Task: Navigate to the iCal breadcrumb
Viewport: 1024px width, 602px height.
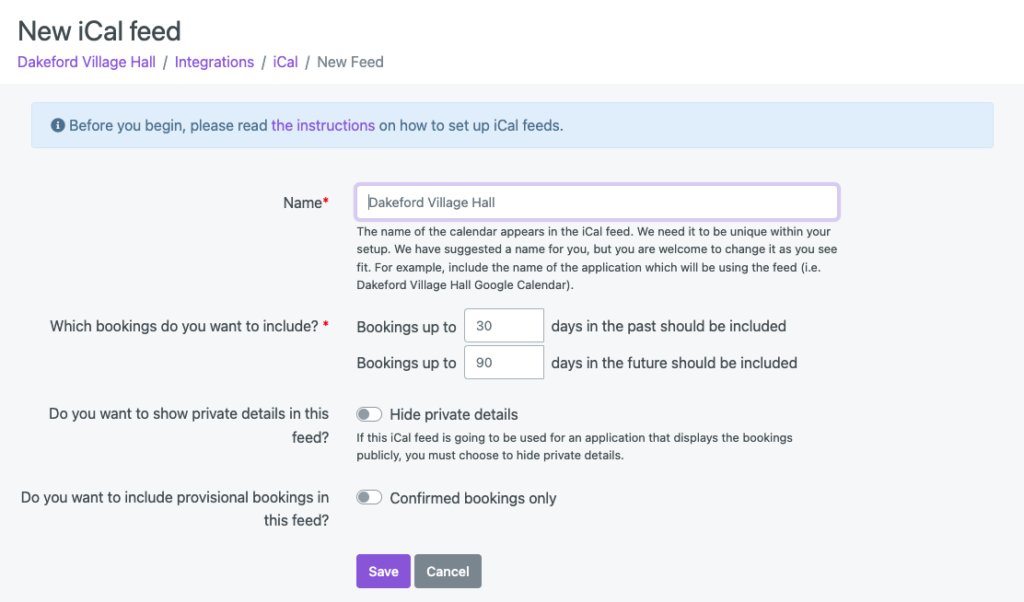Action: coord(285,62)
